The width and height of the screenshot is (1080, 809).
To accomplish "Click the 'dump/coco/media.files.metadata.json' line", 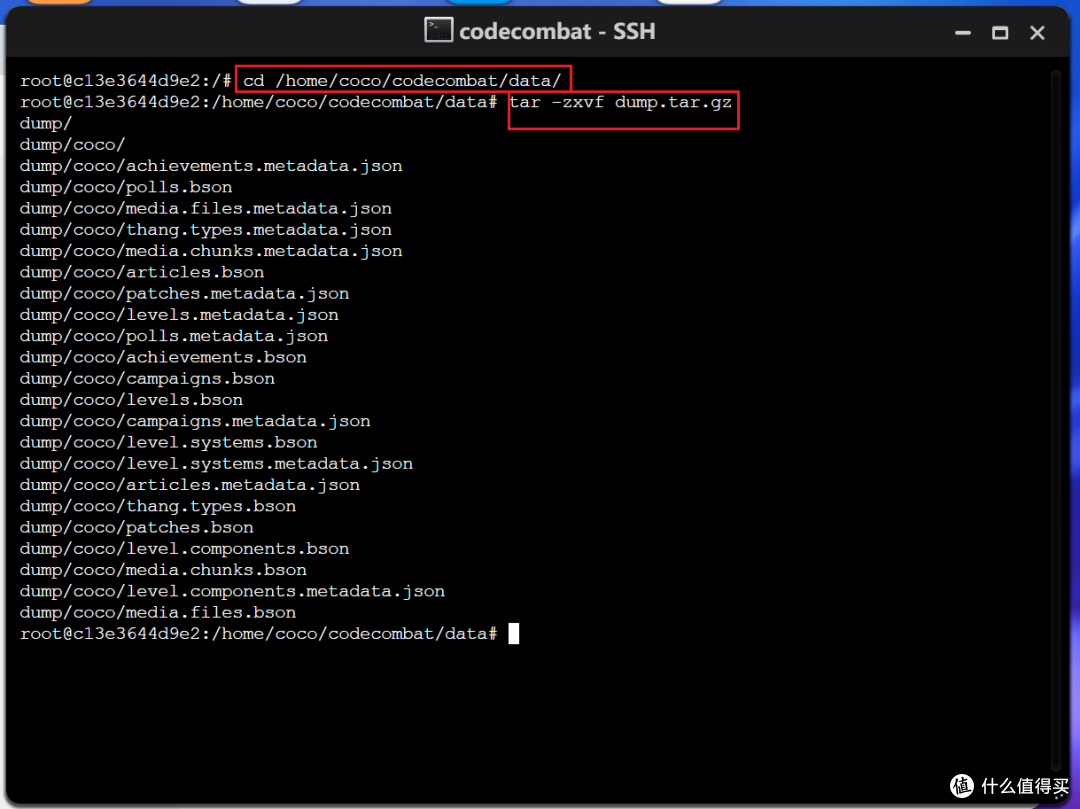I will 206,208.
